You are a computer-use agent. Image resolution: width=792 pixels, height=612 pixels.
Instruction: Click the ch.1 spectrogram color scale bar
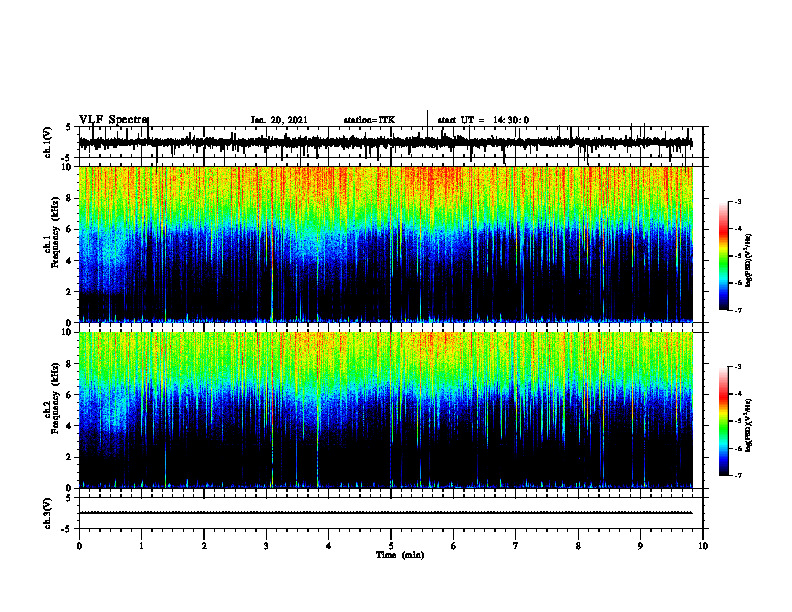[724, 256]
